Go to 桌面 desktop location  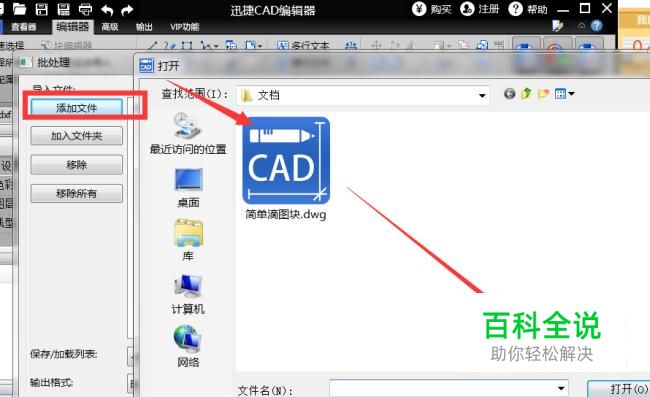coord(188,188)
